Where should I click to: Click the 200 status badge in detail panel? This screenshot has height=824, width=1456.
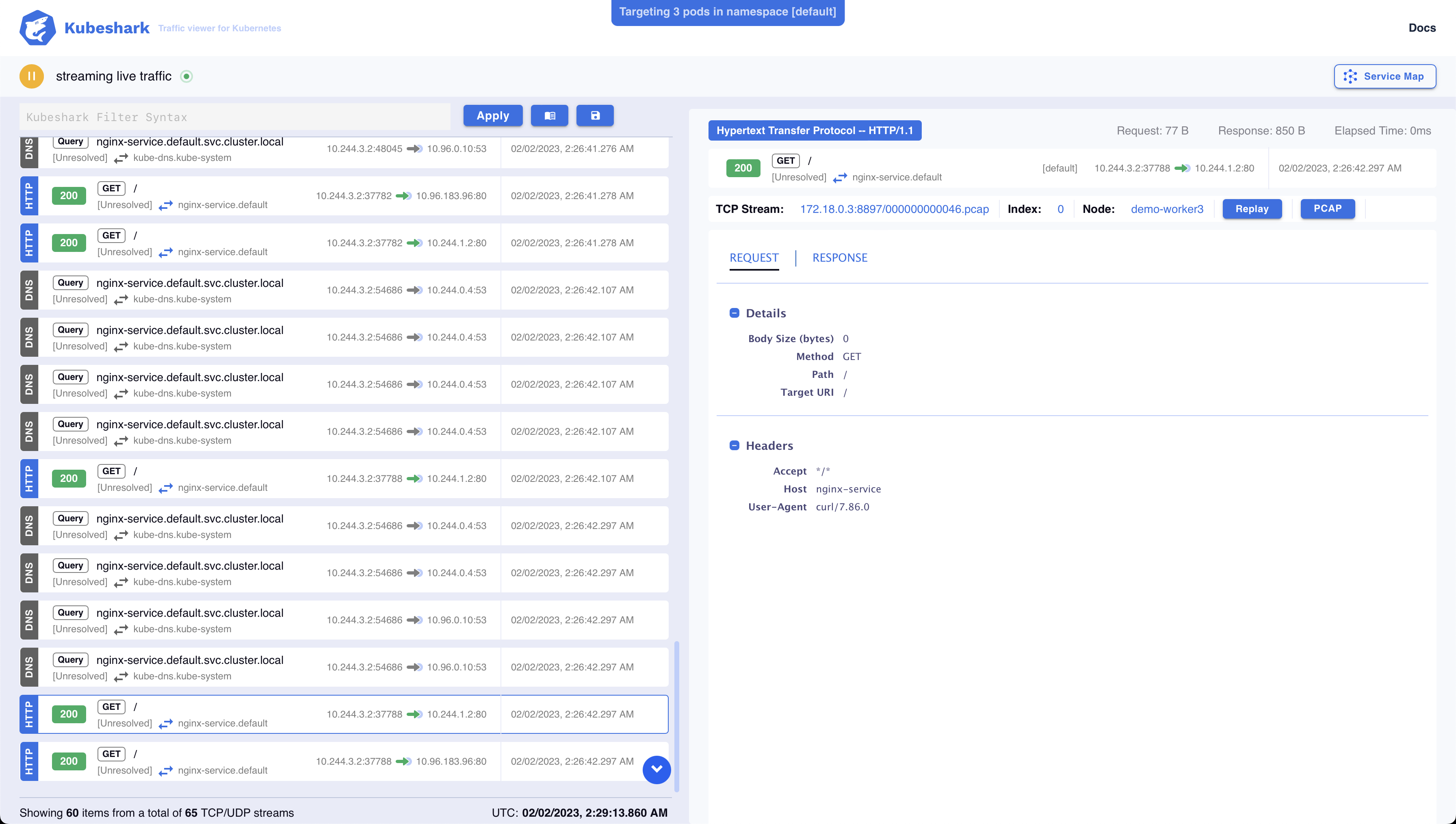click(743, 168)
